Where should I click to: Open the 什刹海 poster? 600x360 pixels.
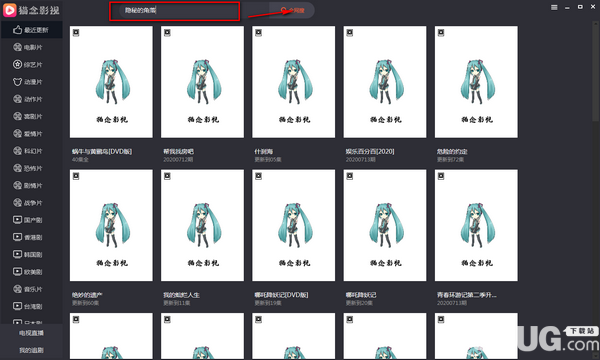click(x=293, y=82)
